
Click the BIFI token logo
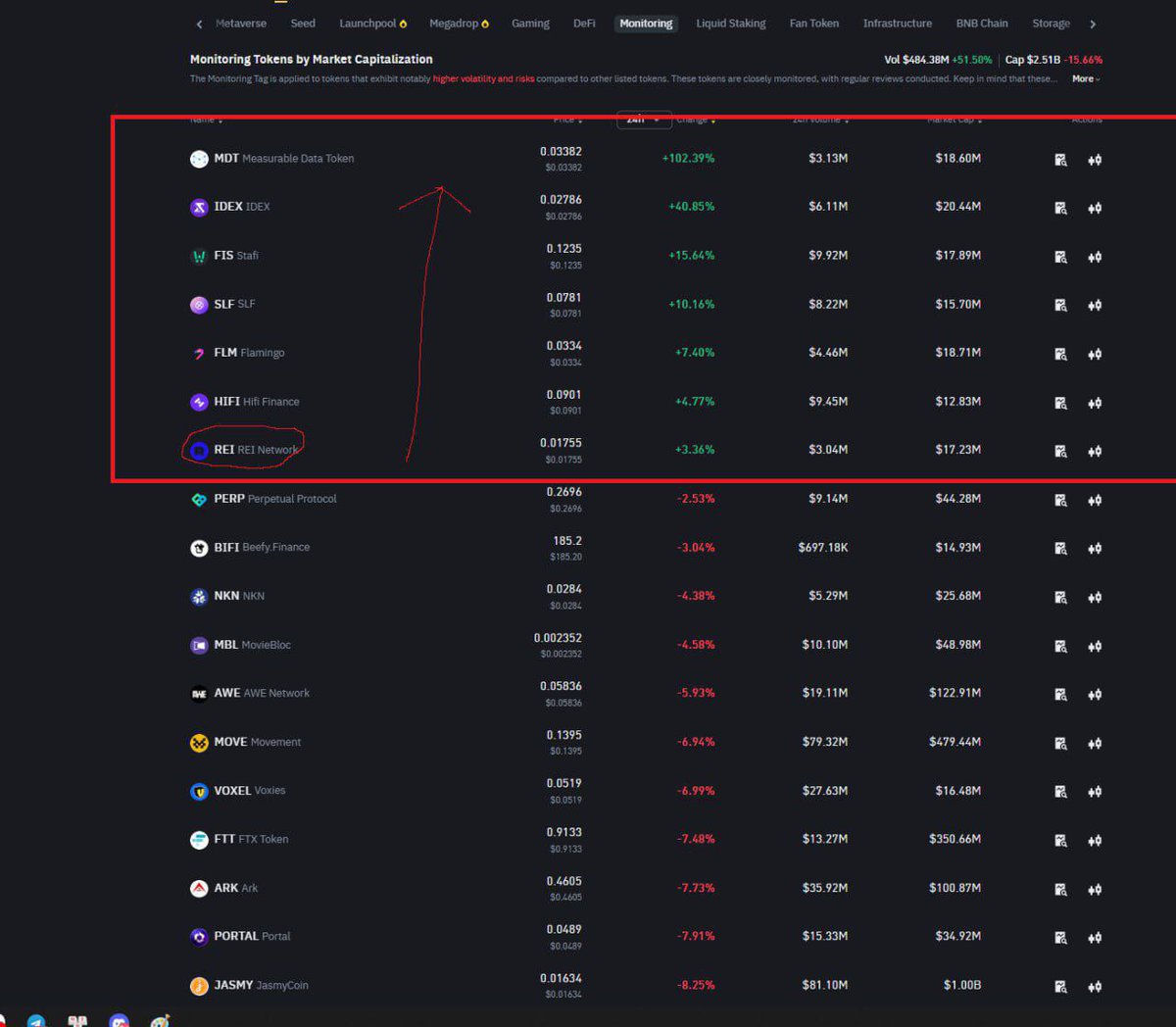point(199,548)
